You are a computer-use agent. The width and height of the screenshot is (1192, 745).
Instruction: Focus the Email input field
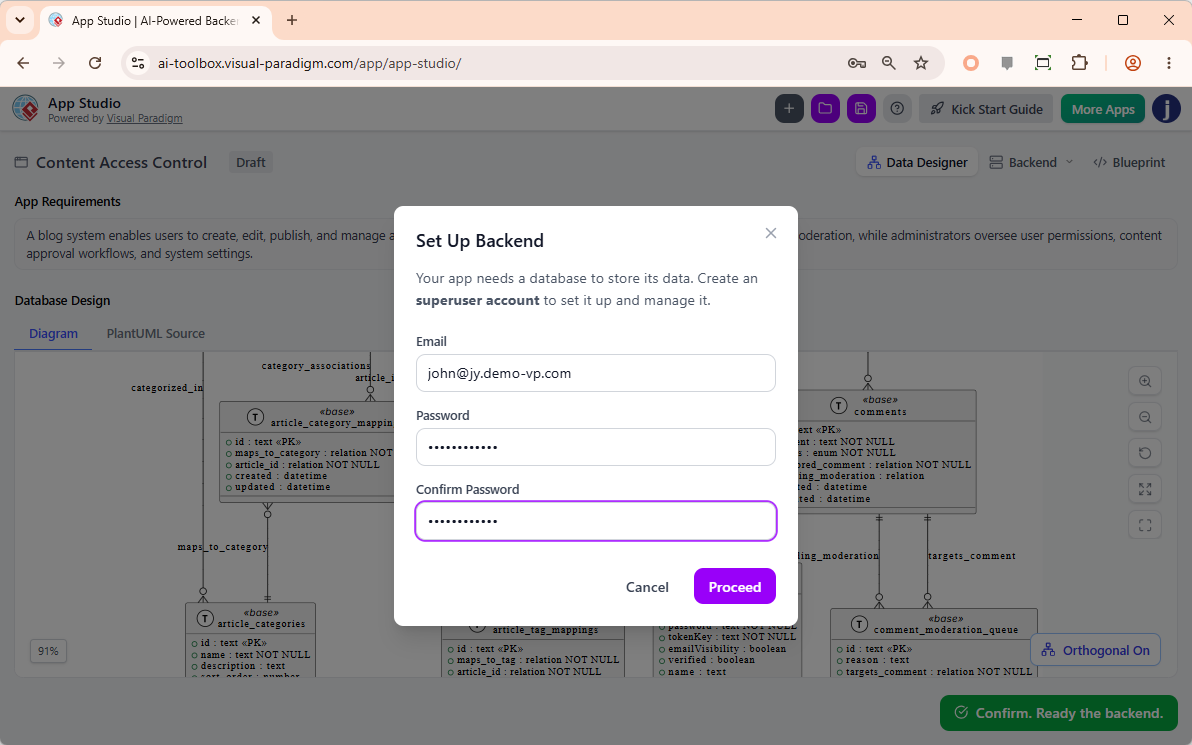pos(595,373)
